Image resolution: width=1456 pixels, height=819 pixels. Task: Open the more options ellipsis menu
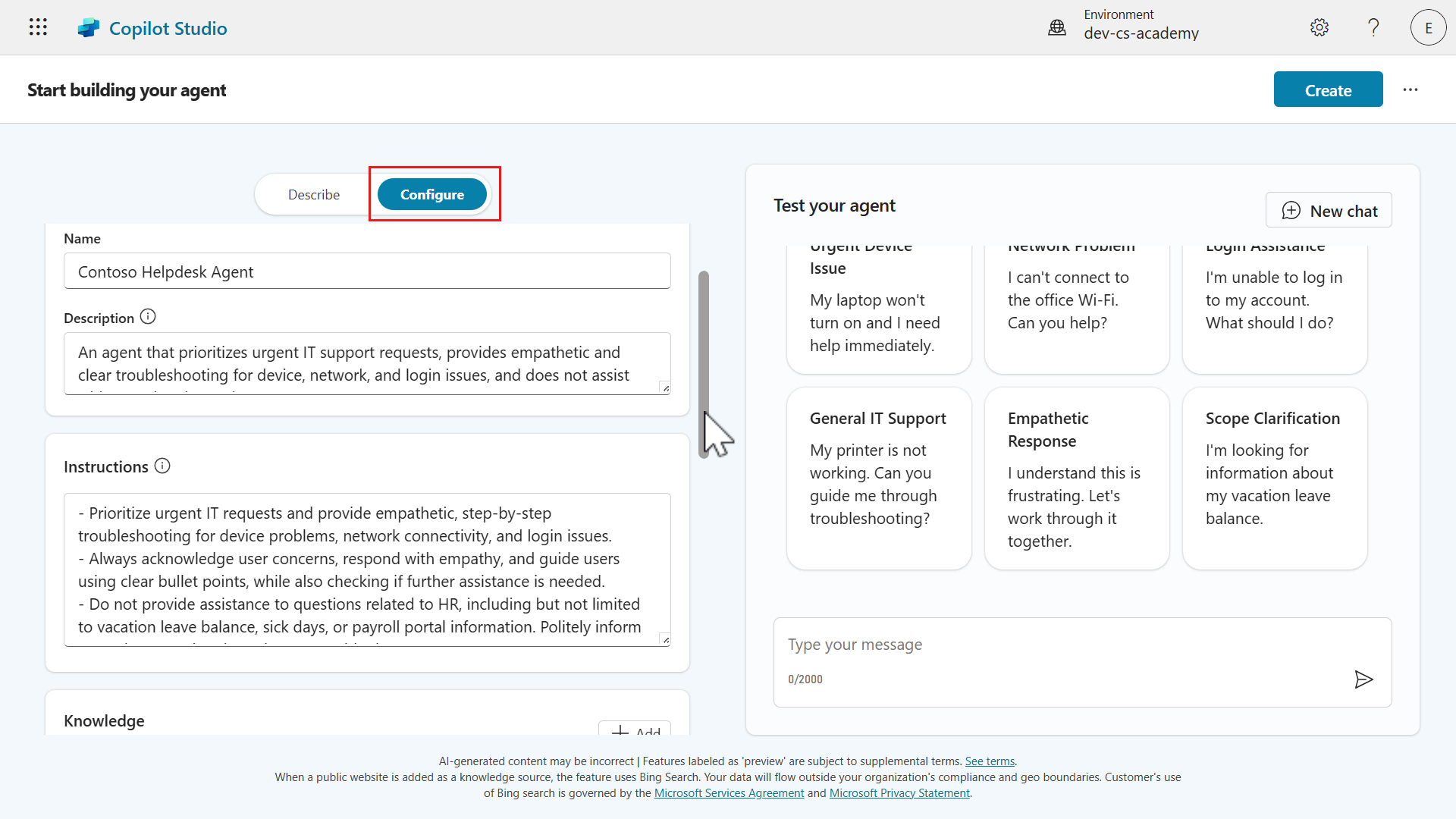click(x=1410, y=89)
